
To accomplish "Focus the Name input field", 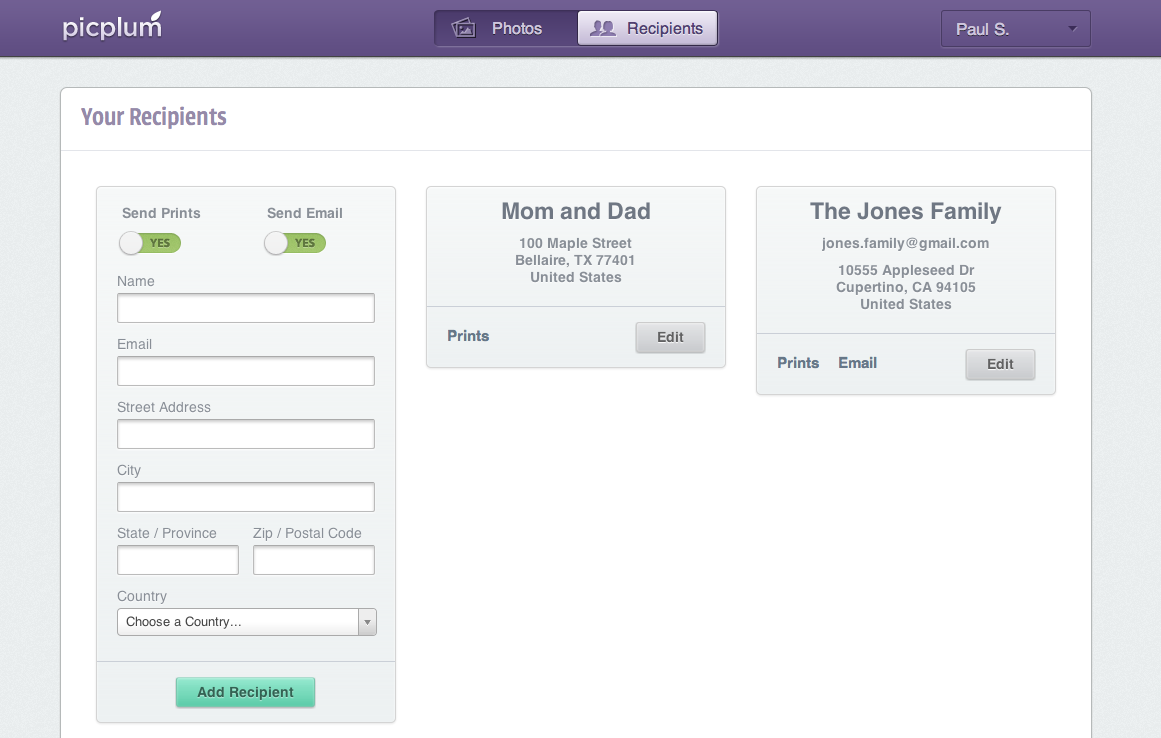I will (x=246, y=308).
